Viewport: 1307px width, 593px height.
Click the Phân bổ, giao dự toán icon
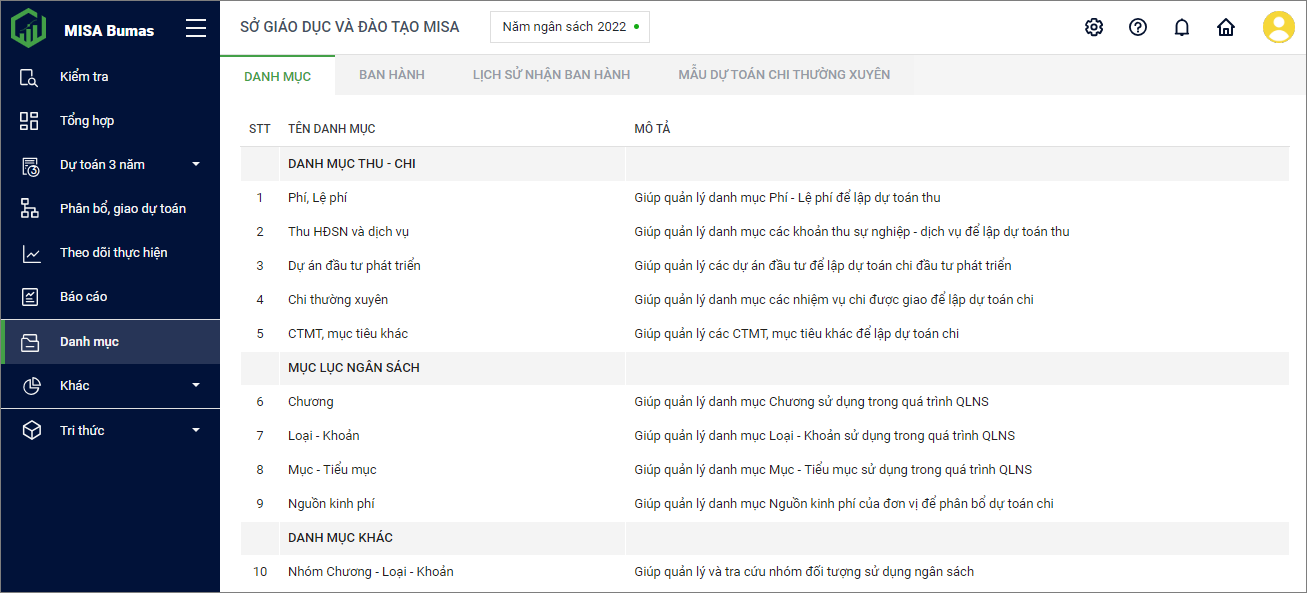(x=30, y=209)
